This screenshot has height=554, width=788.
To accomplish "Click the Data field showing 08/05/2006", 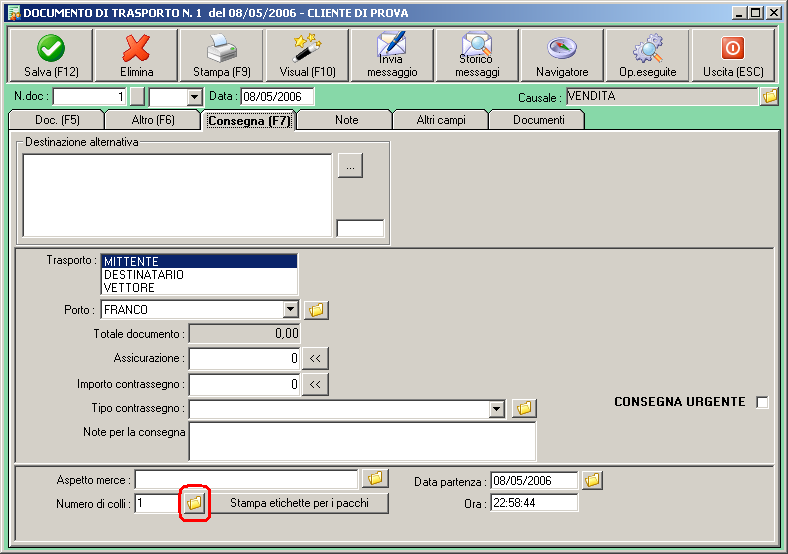I will point(277,97).
